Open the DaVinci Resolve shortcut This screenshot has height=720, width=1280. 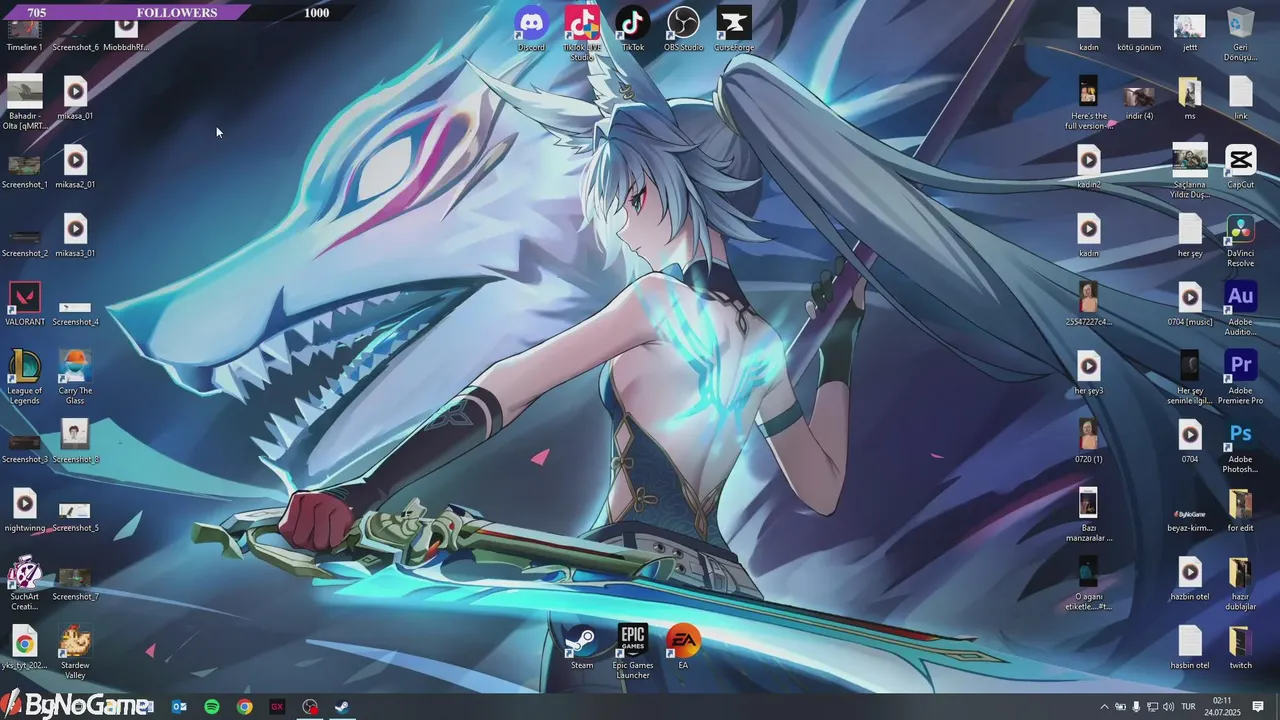pyautogui.click(x=1240, y=240)
